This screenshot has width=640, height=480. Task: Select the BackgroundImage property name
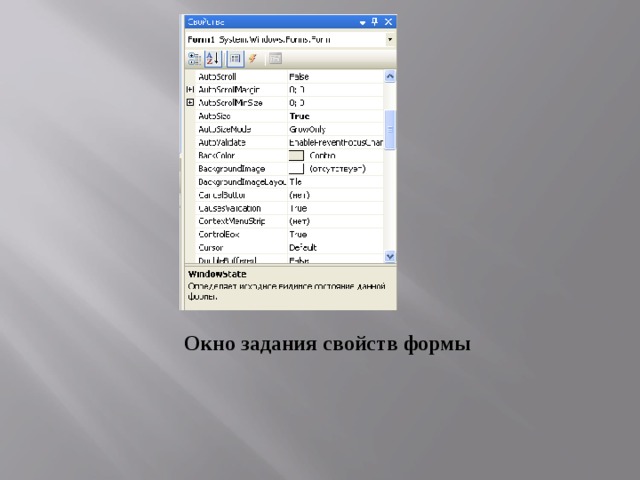tap(231, 169)
